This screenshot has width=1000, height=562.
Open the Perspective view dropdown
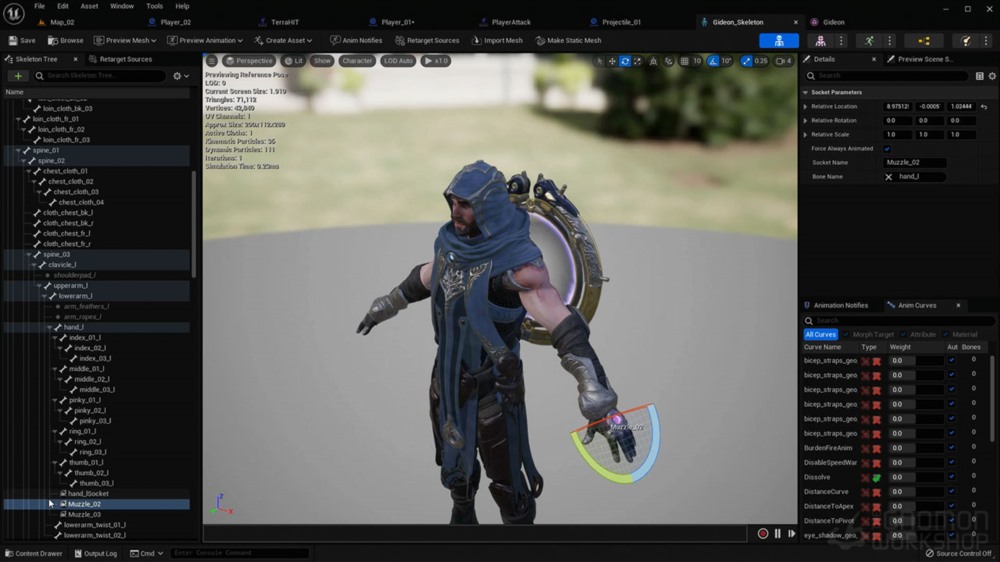tap(249, 61)
